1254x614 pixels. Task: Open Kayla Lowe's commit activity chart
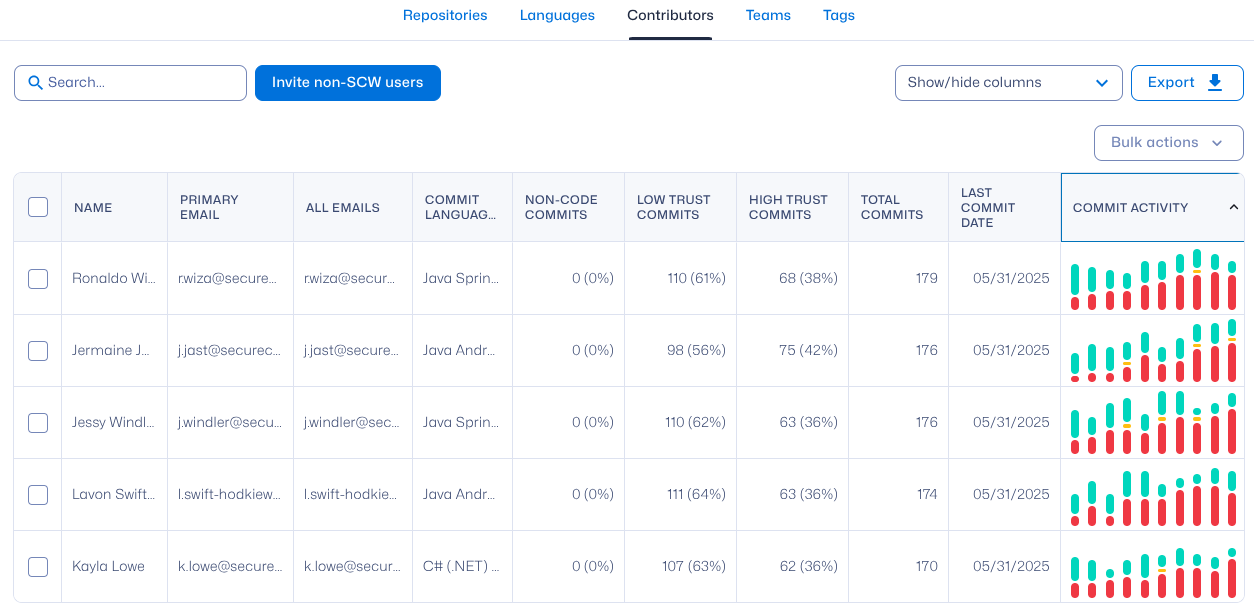[x=1152, y=568]
